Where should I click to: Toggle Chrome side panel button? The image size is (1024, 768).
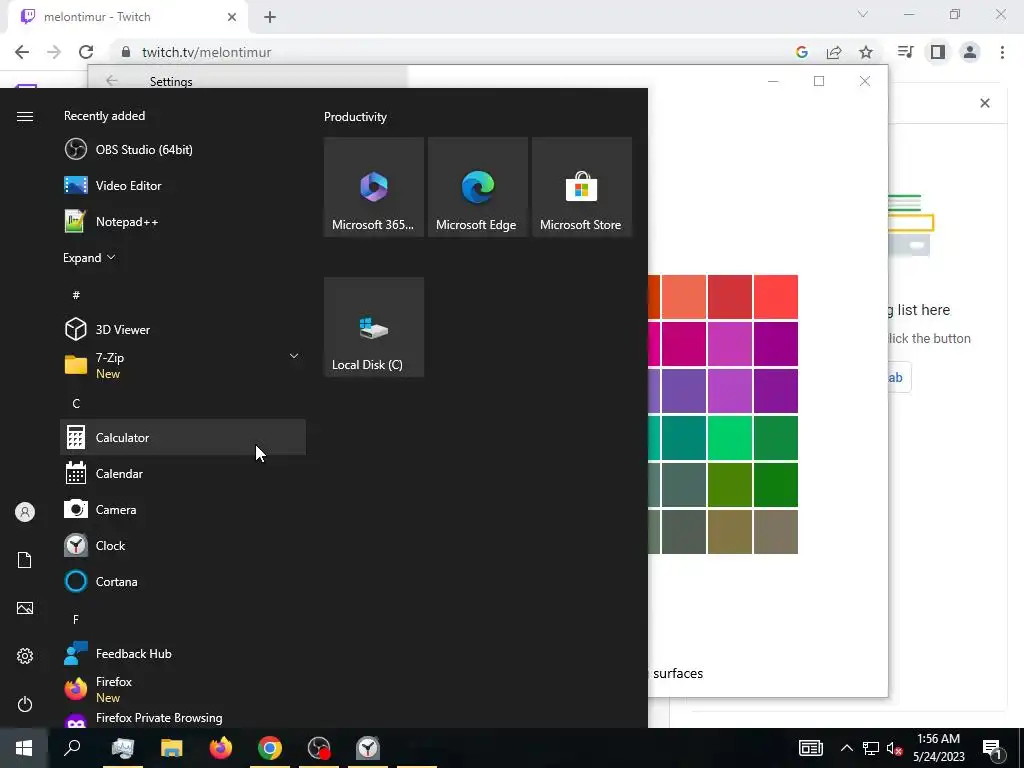[x=938, y=52]
